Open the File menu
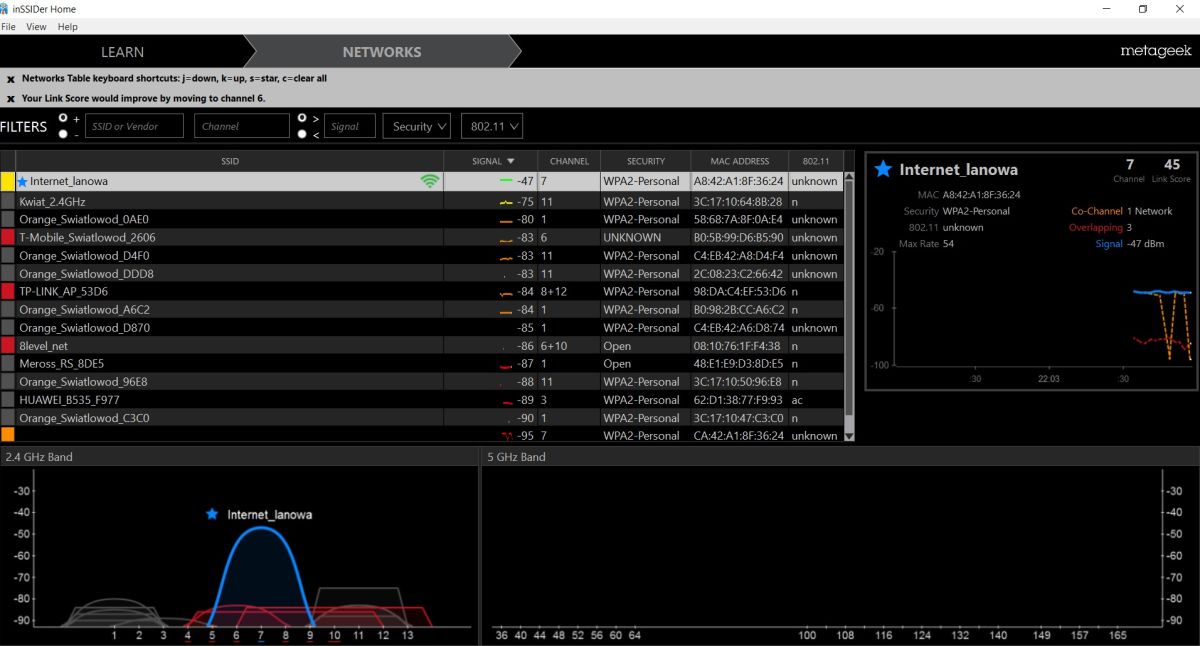This screenshot has height=646, width=1200. coord(9,27)
